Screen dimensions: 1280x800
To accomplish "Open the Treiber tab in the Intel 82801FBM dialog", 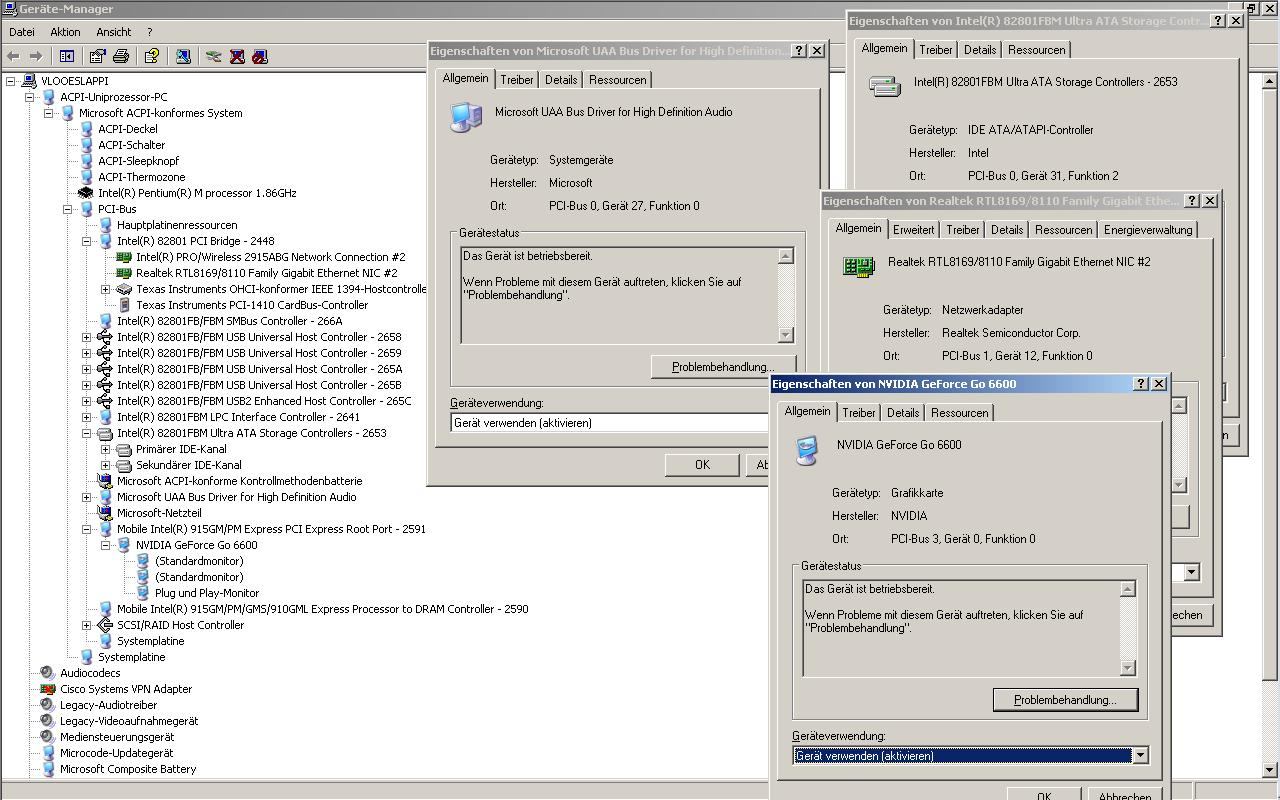I will [935, 50].
